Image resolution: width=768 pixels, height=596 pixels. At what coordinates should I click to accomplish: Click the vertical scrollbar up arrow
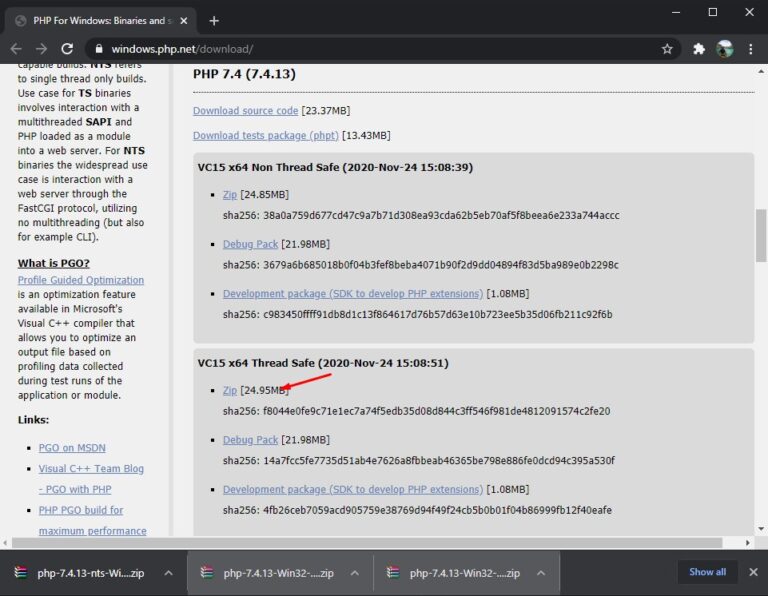[x=761, y=72]
